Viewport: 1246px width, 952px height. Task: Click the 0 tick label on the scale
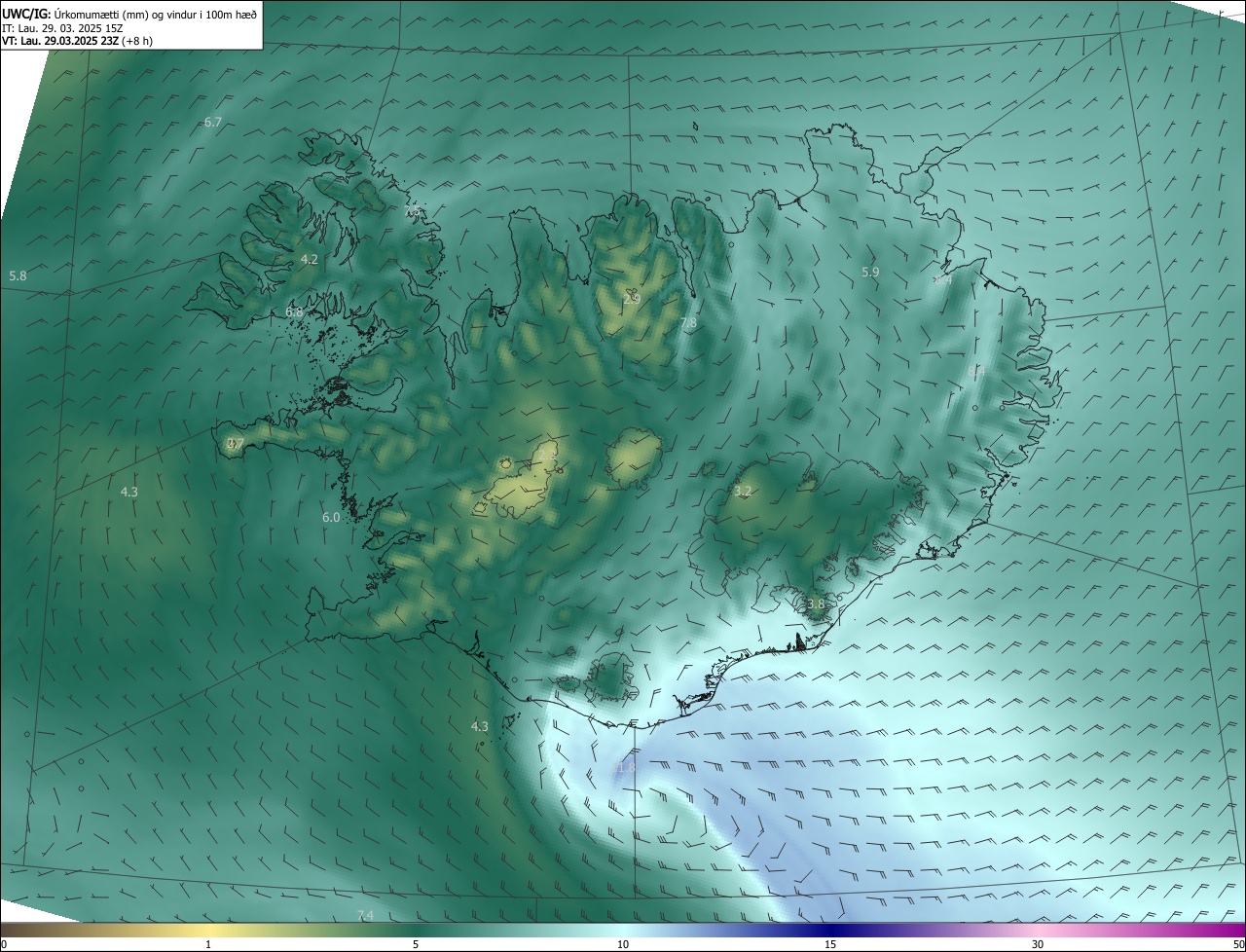point(3,944)
